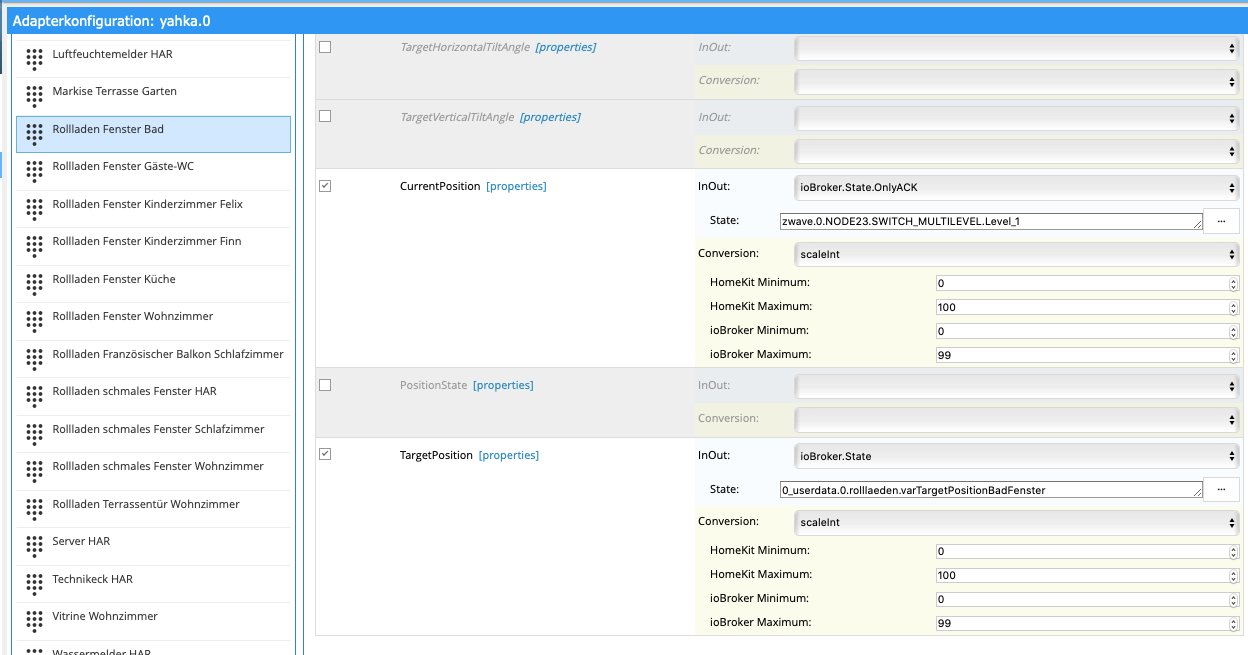Select the icon next to Rollladen Fenster Kinderzimmer Finn
The width and height of the screenshot is (1248, 655).
(x=35, y=246)
